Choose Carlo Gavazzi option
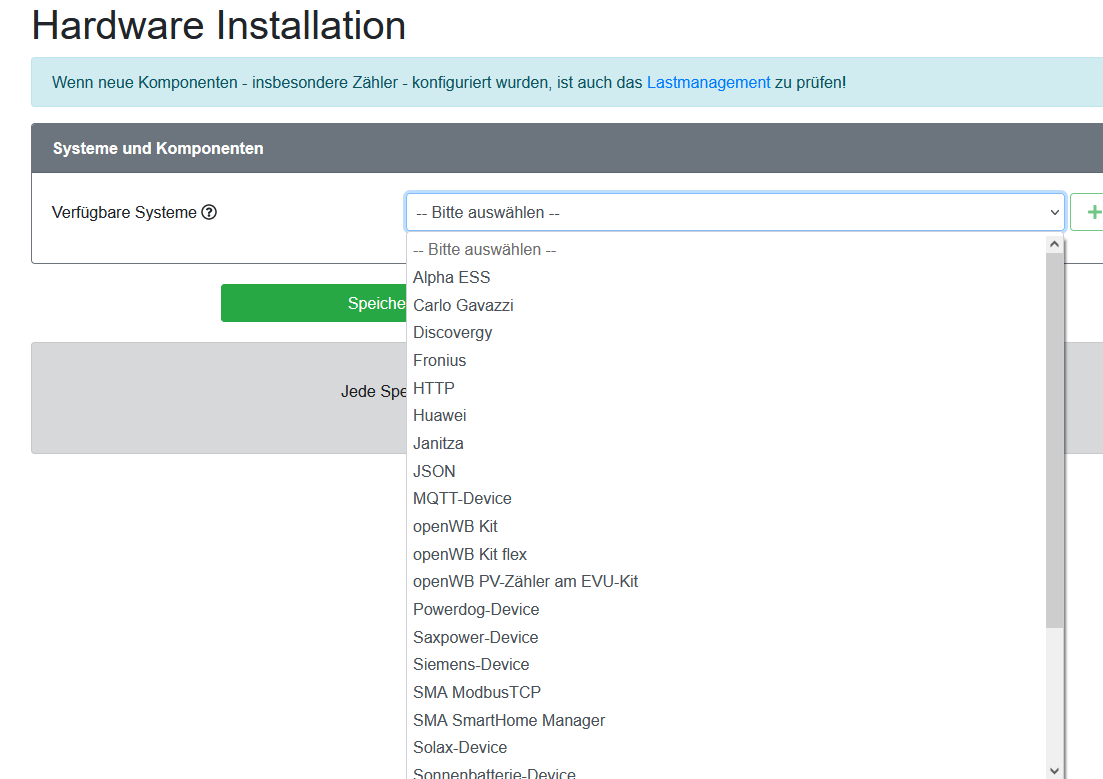Screen dimensions: 1103x779 463,305
